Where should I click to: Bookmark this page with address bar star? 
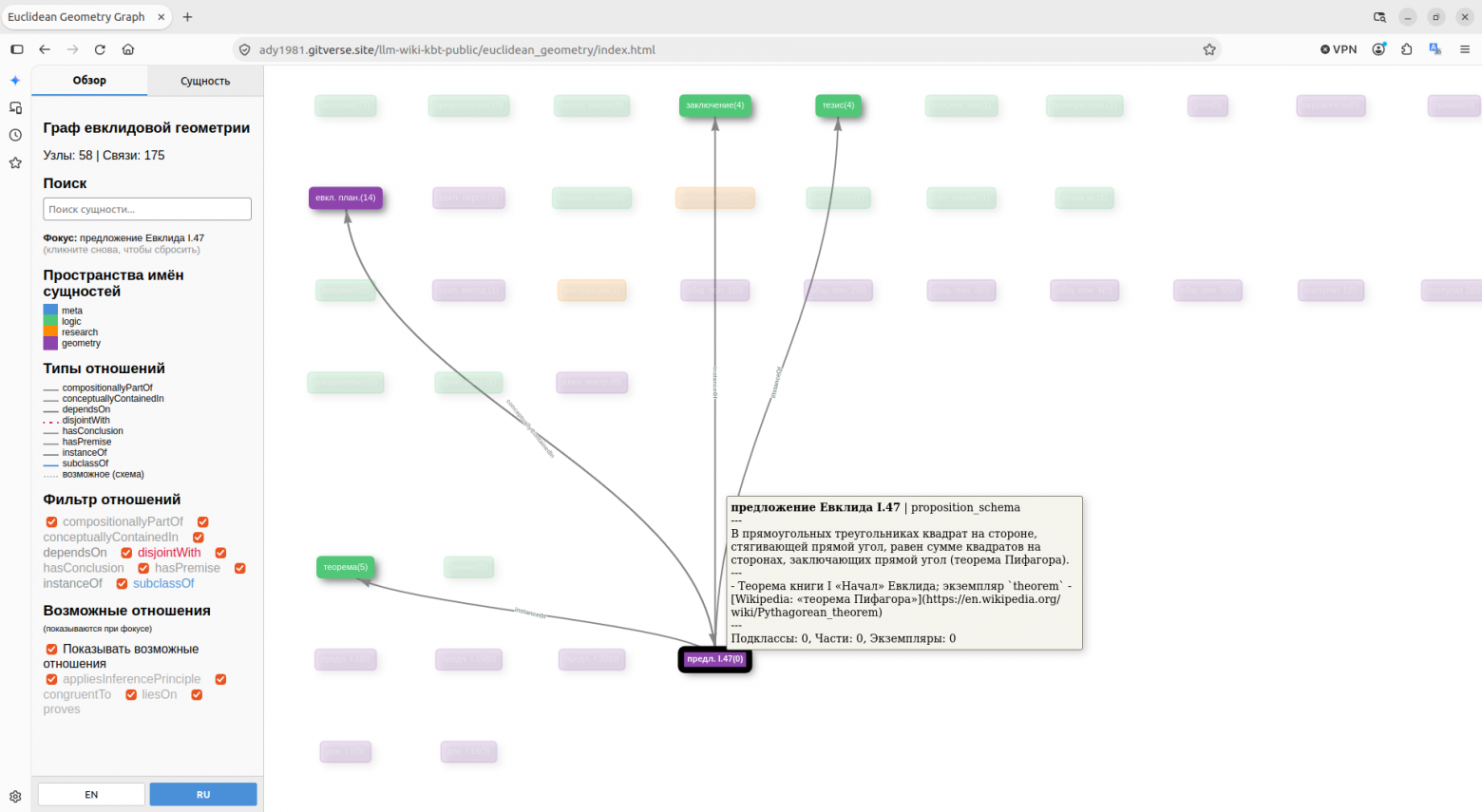coord(1209,49)
